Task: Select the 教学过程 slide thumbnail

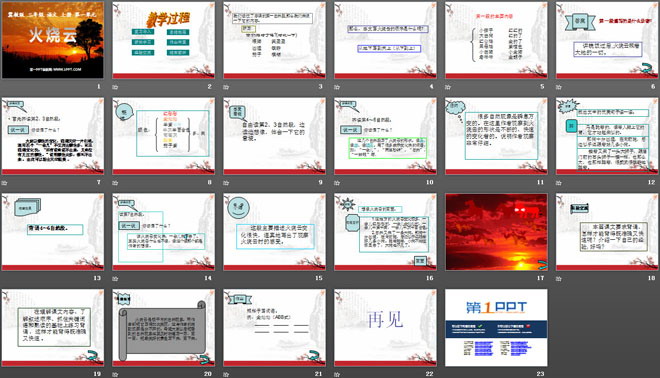Action: 163,40
